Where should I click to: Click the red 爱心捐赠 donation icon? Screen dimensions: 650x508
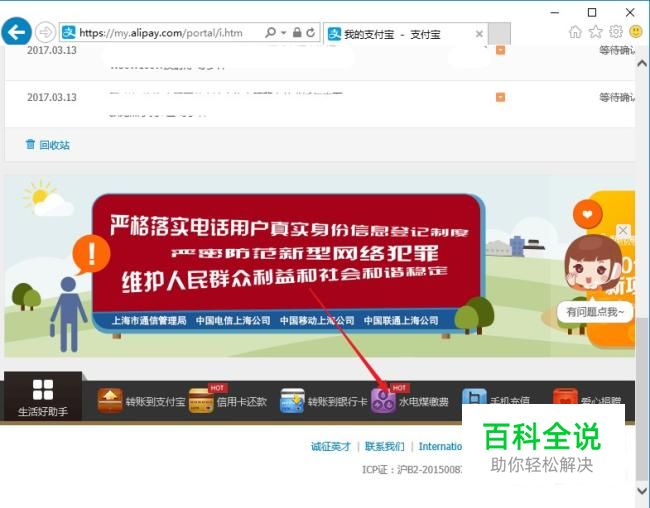click(565, 396)
